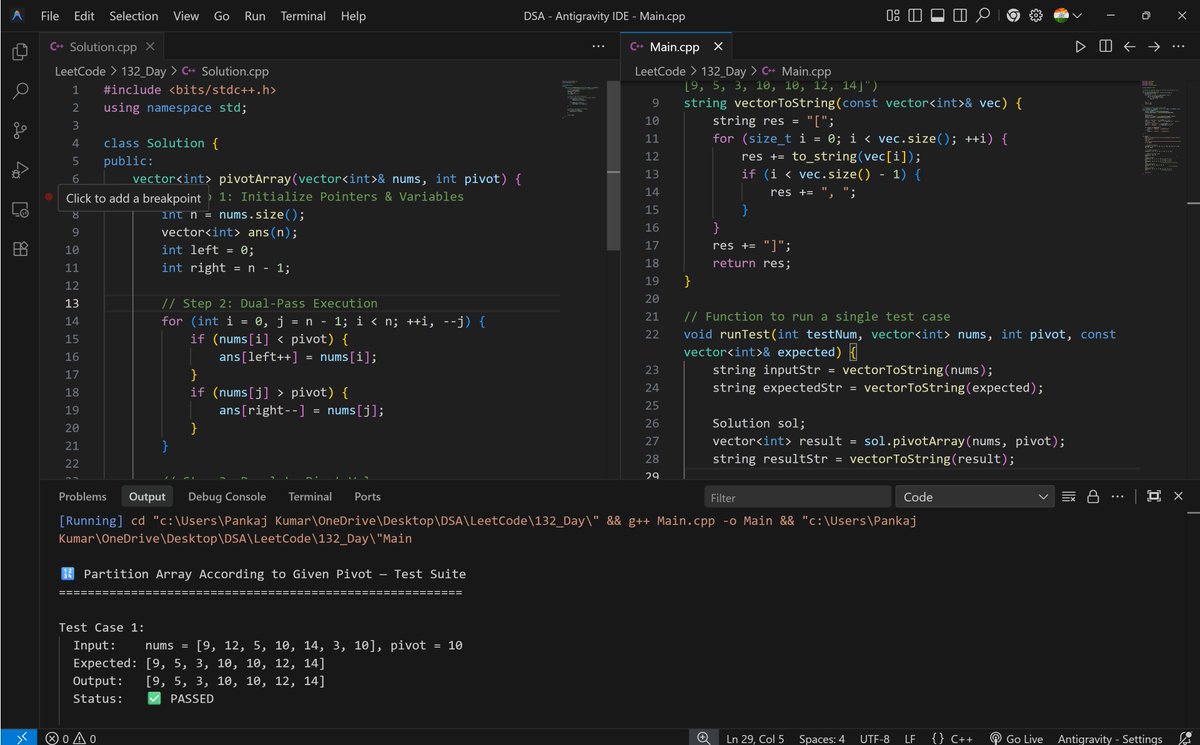The height and width of the screenshot is (745, 1200).
Task: Open the File menu
Action: [x=50, y=16]
